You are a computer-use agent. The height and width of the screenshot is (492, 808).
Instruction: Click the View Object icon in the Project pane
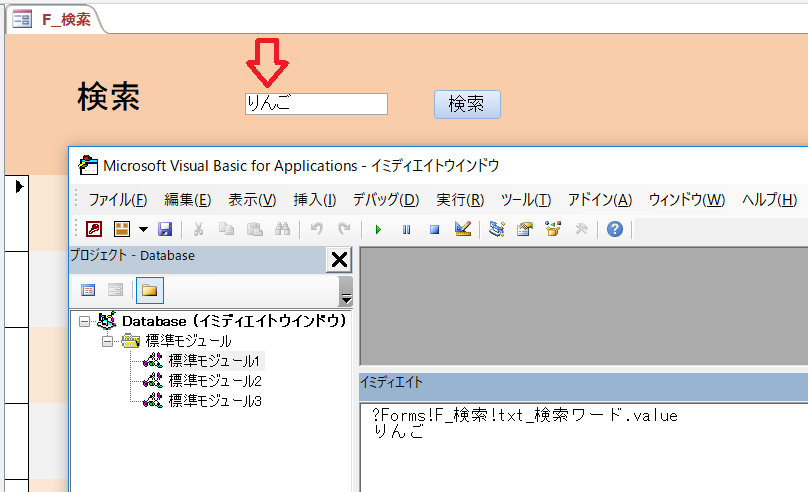coord(115,290)
